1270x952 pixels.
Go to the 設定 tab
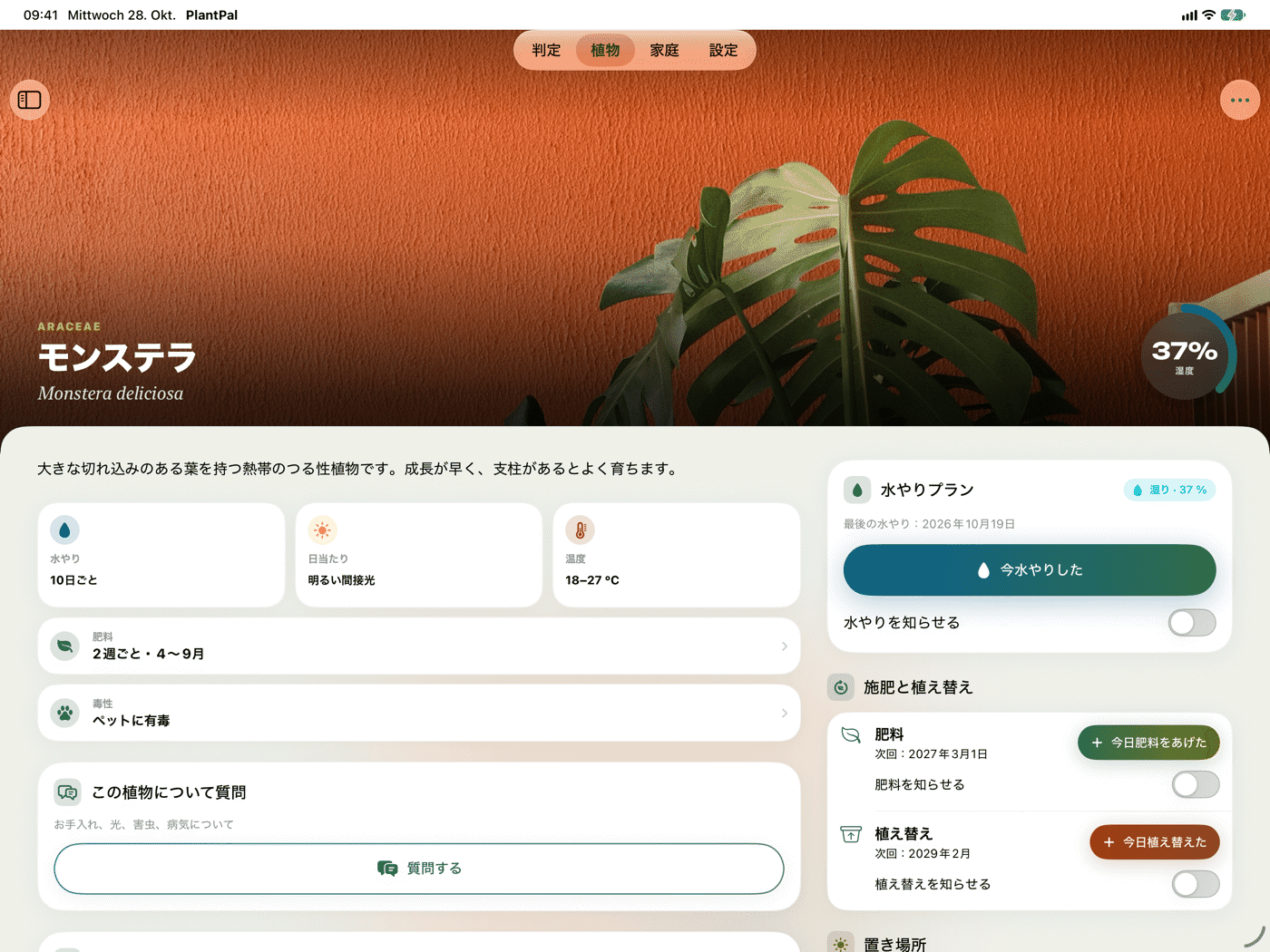tap(723, 51)
